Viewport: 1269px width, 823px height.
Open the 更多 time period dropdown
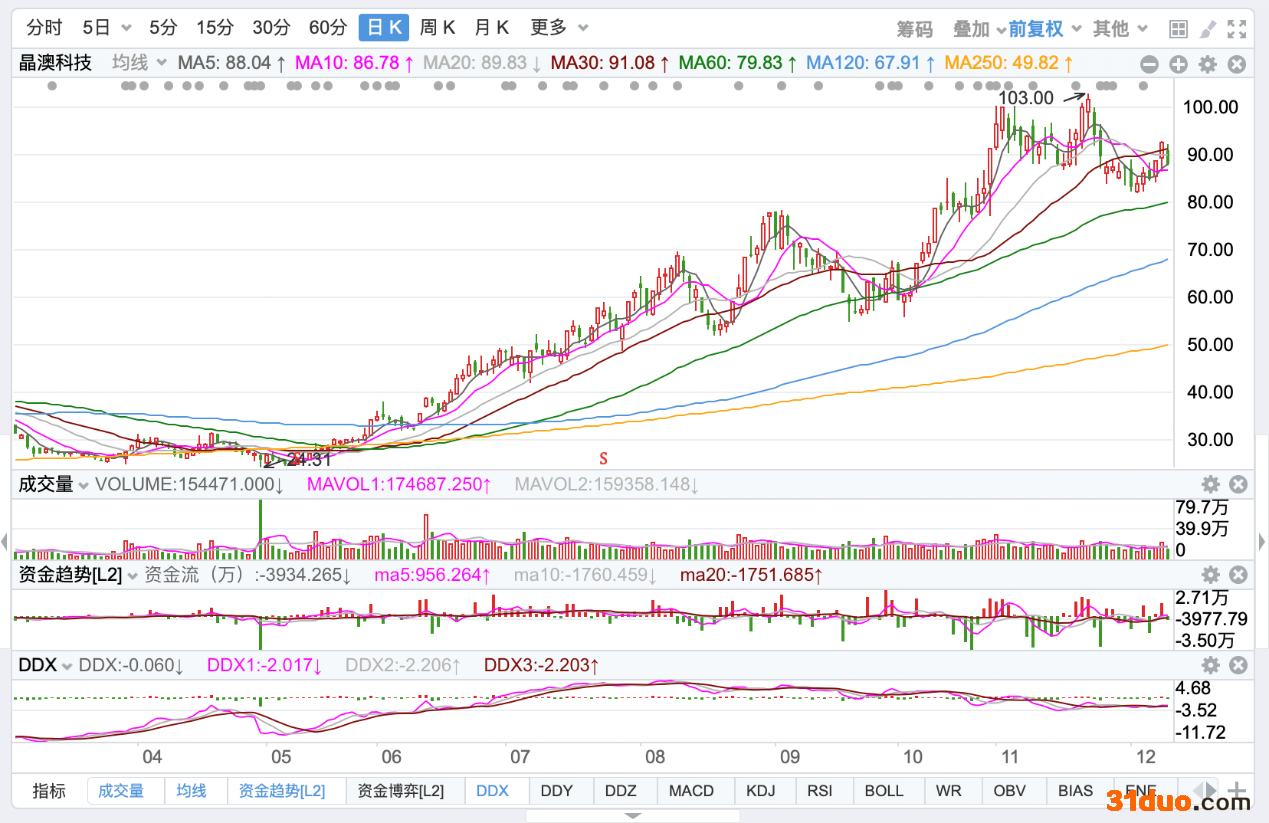(x=558, y=28)
